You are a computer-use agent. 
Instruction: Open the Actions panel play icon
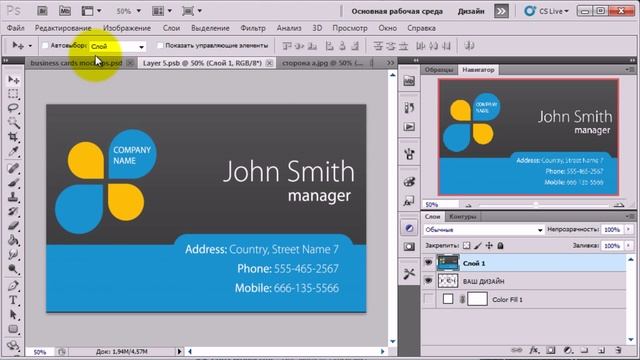pyautogui.click(x=409, y=127)
